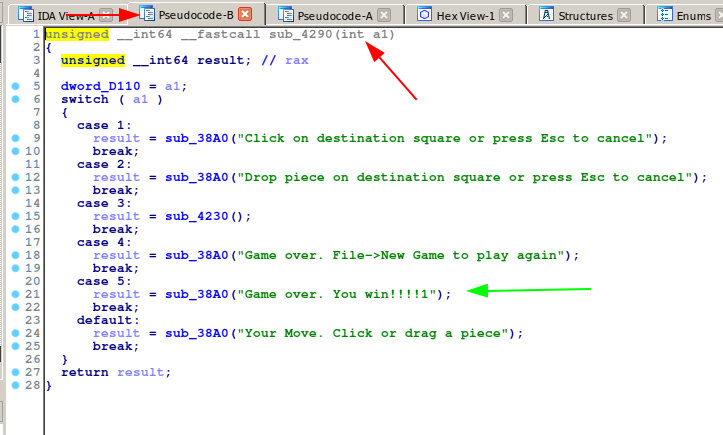Click the Enums tab icon
This screenshot has height=435, width=723.
click(664, 15)
